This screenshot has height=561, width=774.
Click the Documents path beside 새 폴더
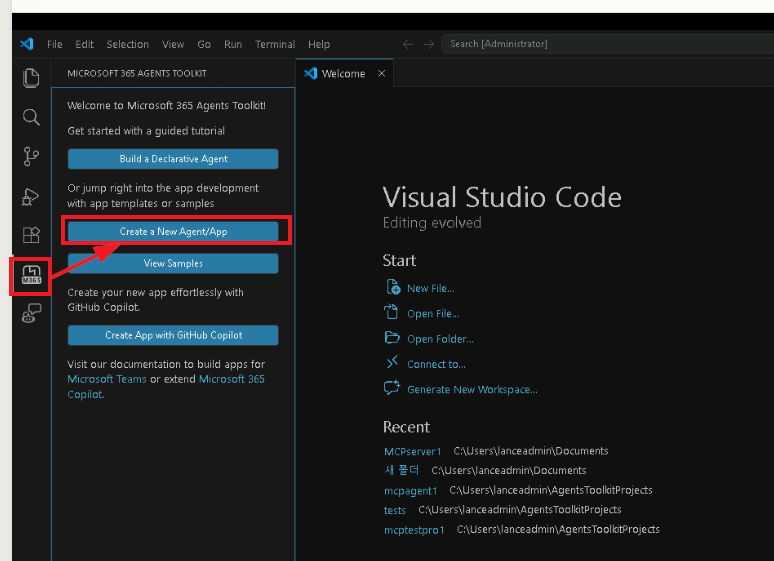[509, 470]
